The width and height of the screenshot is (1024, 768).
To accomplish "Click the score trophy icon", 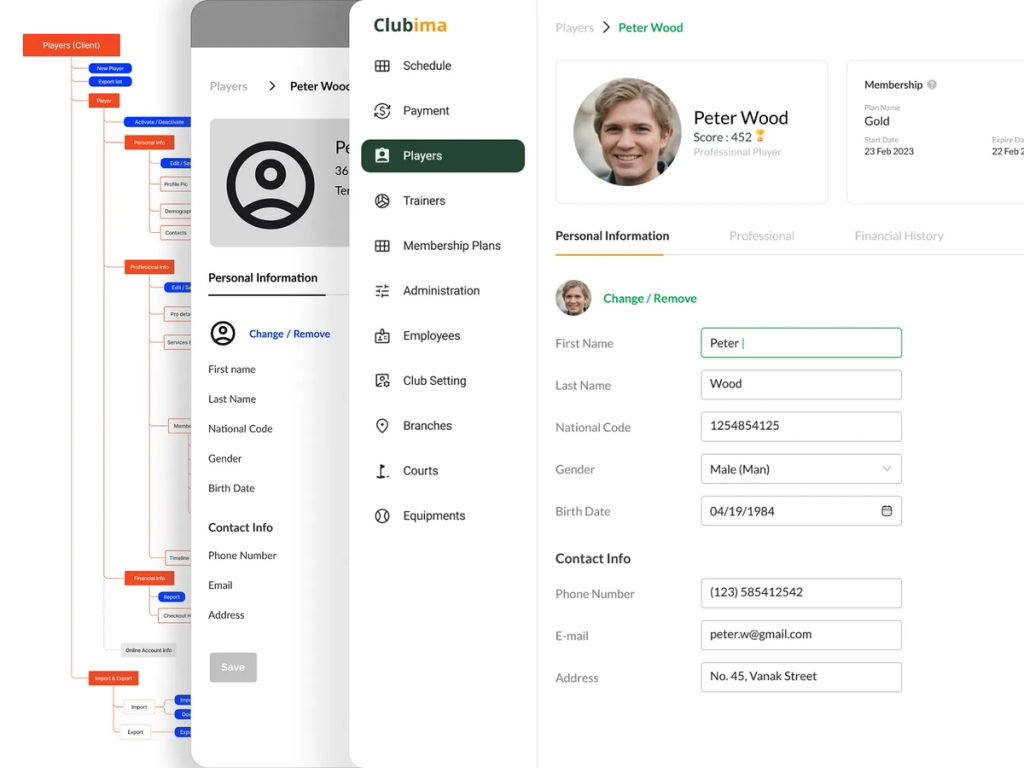I will pyautogui.click(x=760, y=136).
